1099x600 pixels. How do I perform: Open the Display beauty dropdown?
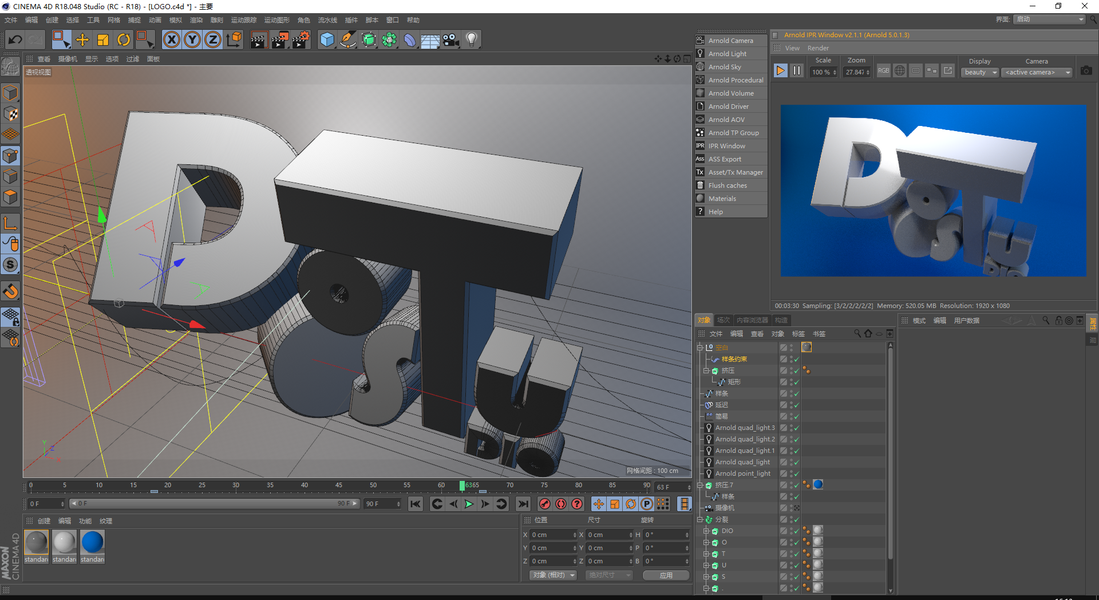click(x=979, y=72)
